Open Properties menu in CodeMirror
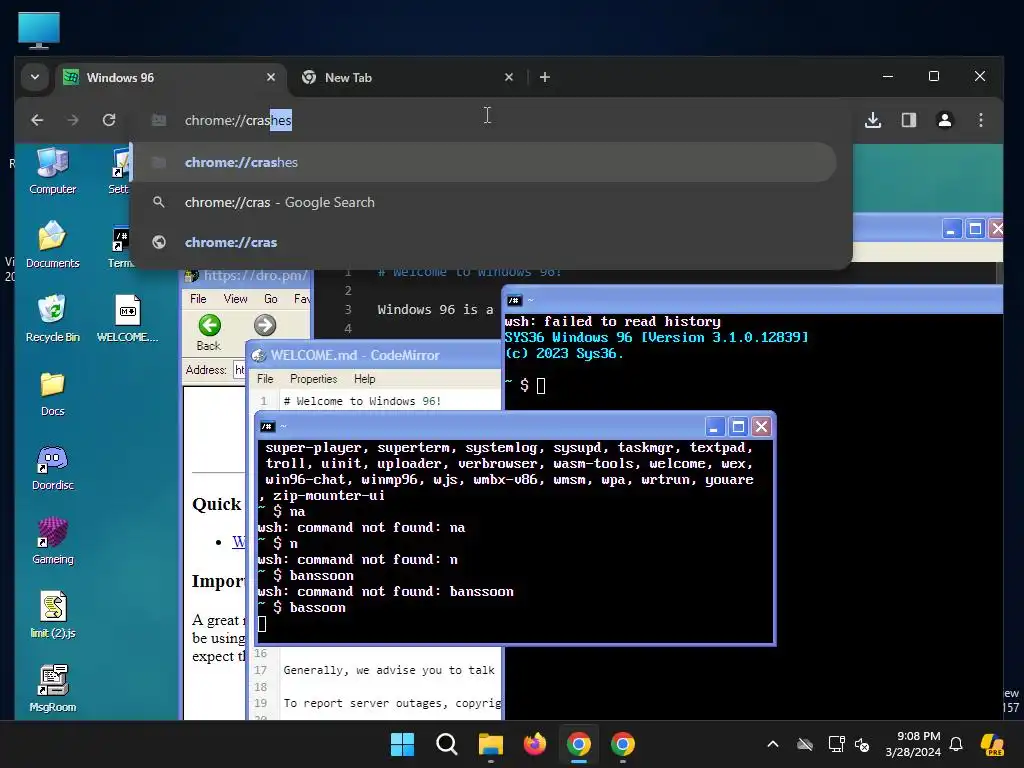Viewport: 1024px width, 768px height. click(x=313, y=379)
